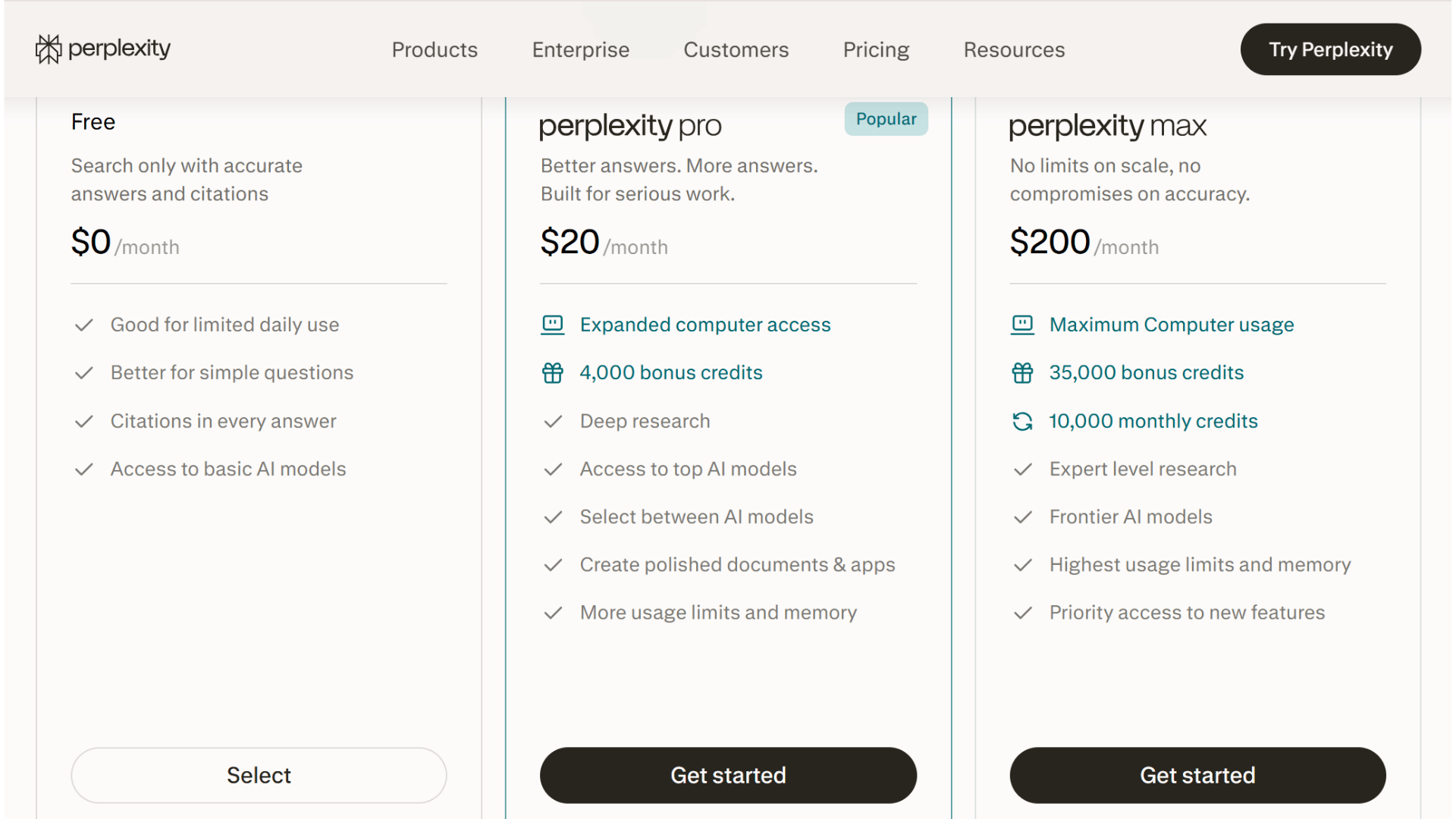Viewport: 1456px width, 819px height.
Task: Click Search only with accurate answers description
Action: tap(187, 180)
